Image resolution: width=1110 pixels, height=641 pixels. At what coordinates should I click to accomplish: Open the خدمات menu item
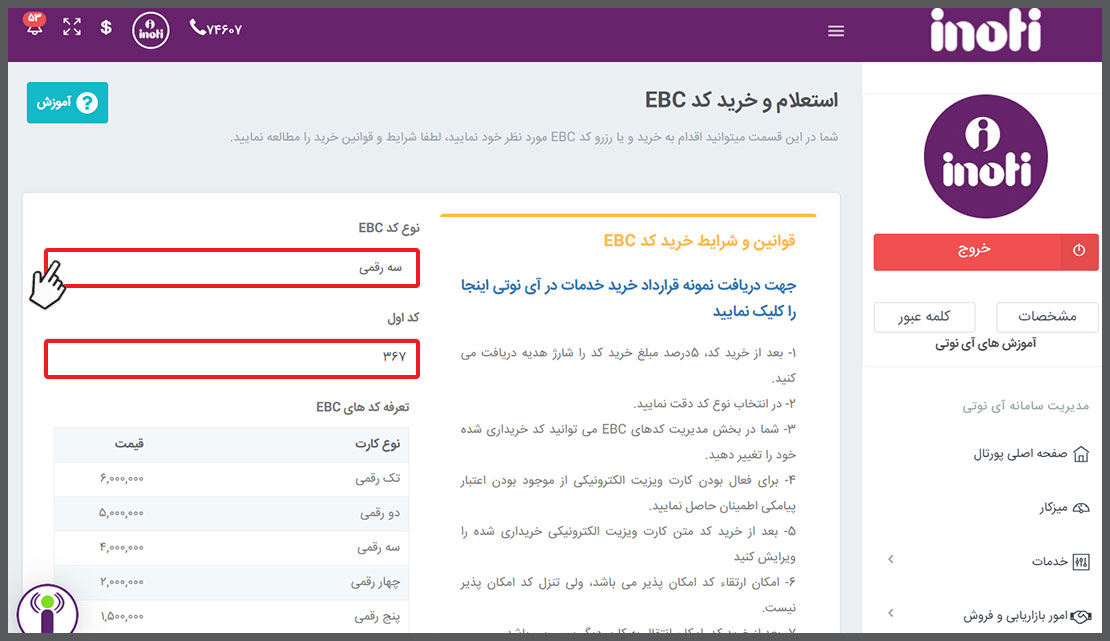[1049, 562]
